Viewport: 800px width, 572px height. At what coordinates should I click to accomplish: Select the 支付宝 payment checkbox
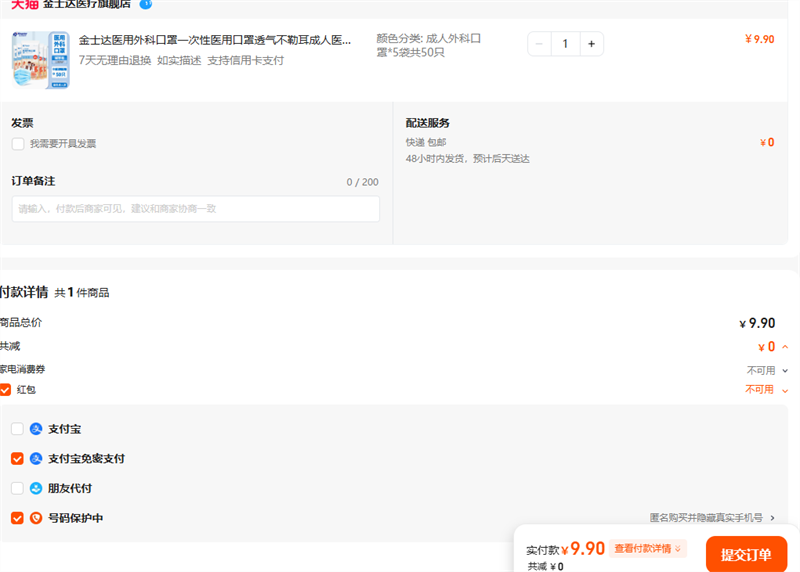(17, 429)
